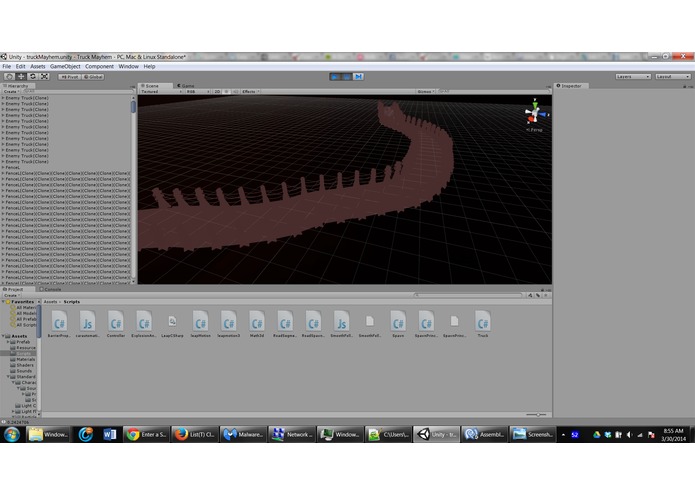Adjust the Project icon size slider
Screen dimensions: 695x494
[x=537, y=415]
